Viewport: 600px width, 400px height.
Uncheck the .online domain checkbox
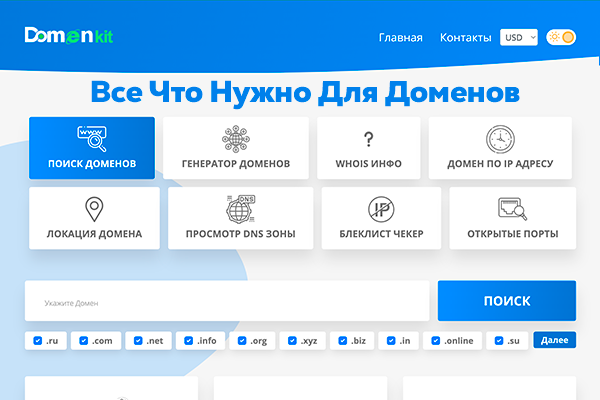coord(436,341)
